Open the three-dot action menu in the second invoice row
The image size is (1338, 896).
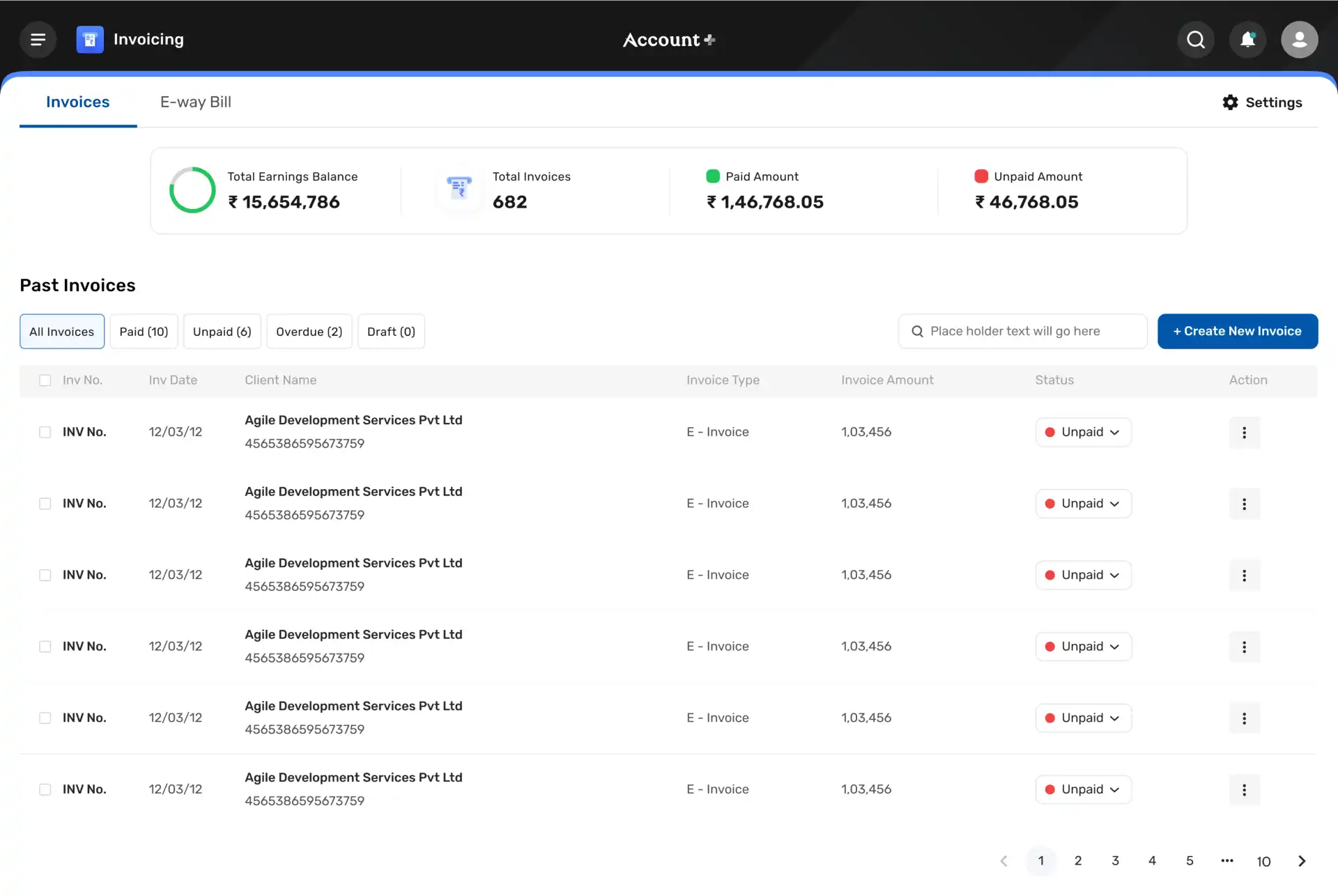(1244, 504)
